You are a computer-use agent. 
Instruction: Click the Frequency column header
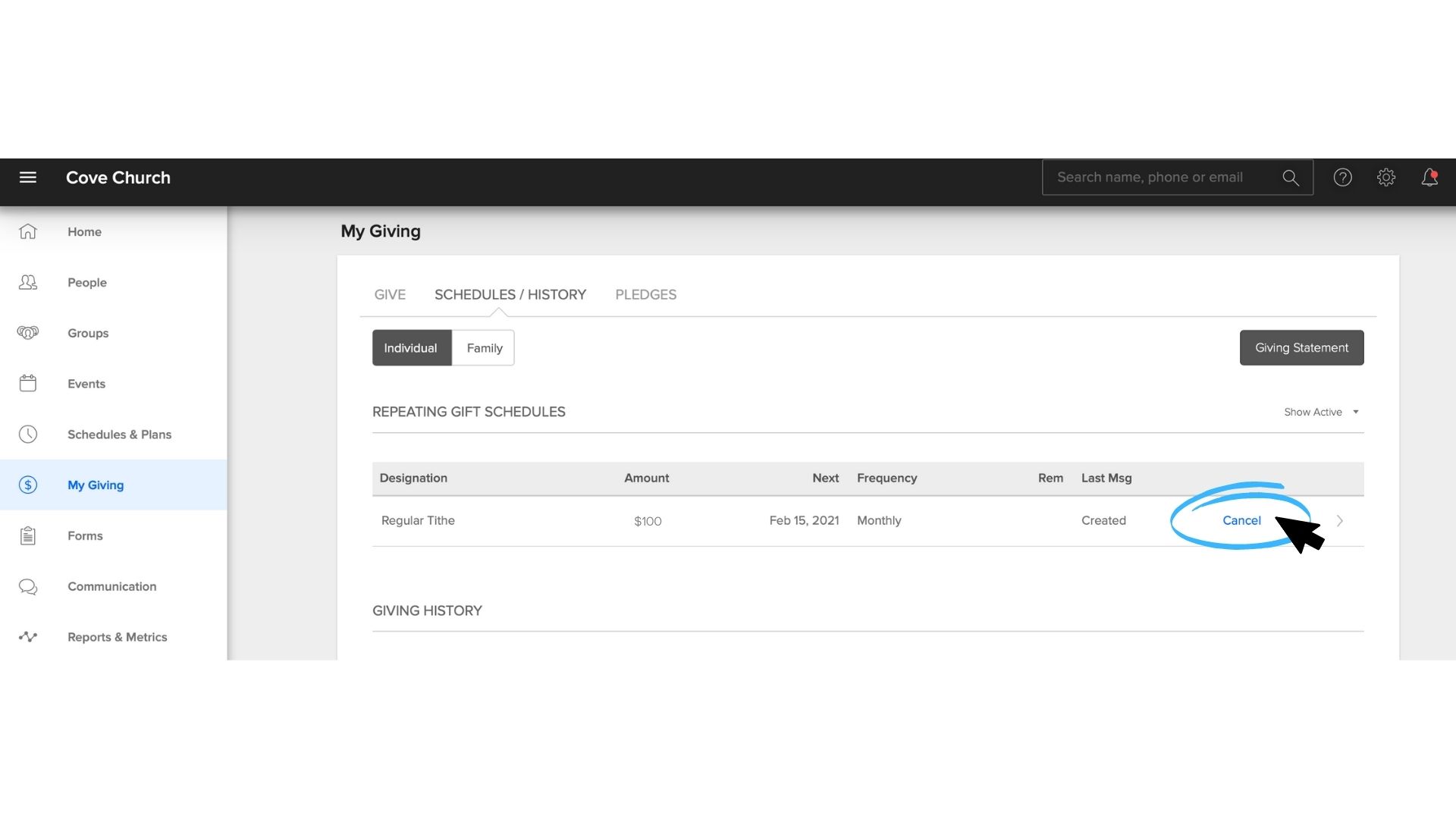[x=886, y=478]
